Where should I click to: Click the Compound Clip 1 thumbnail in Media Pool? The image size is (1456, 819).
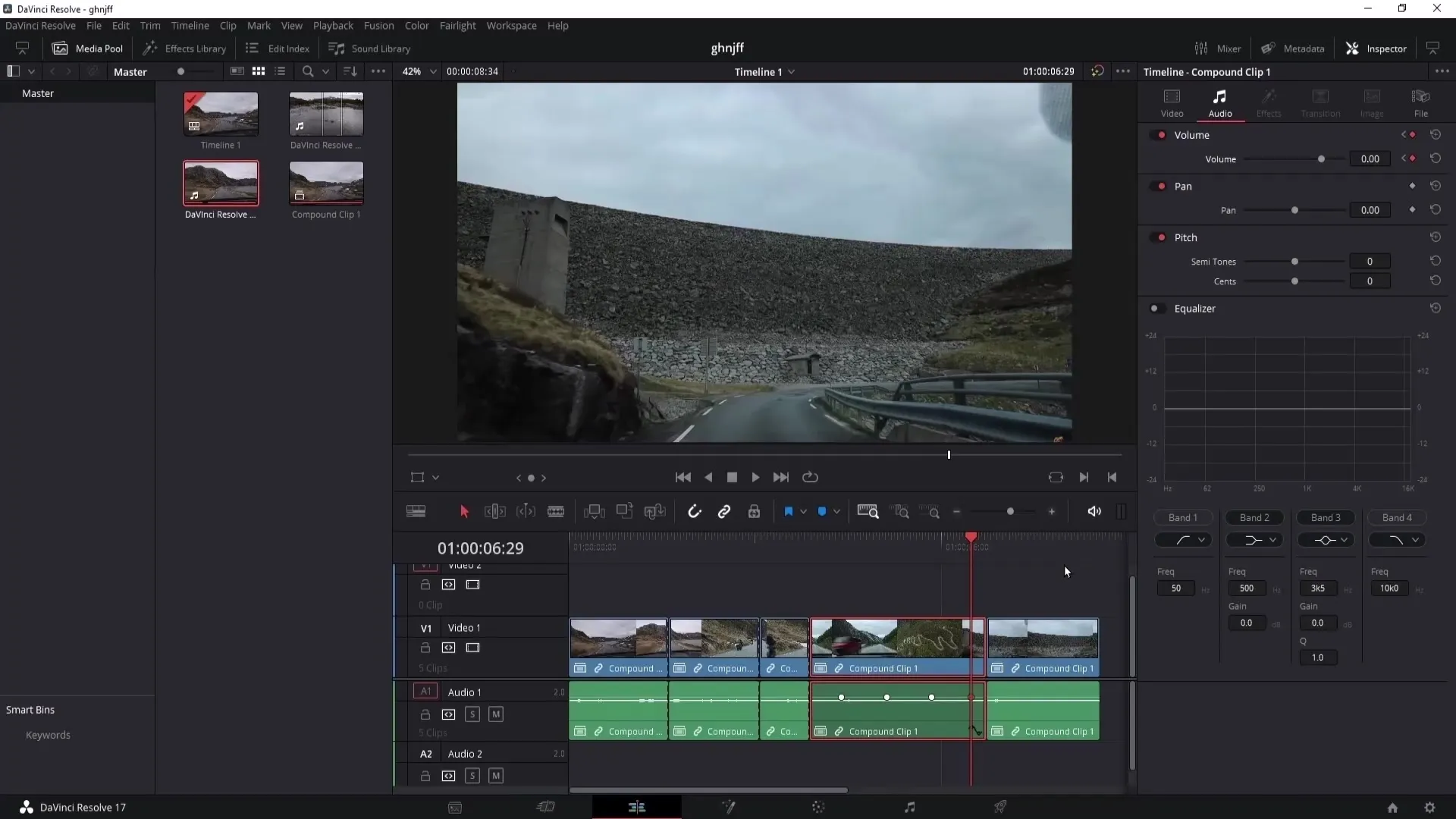[x=327, y=183]
